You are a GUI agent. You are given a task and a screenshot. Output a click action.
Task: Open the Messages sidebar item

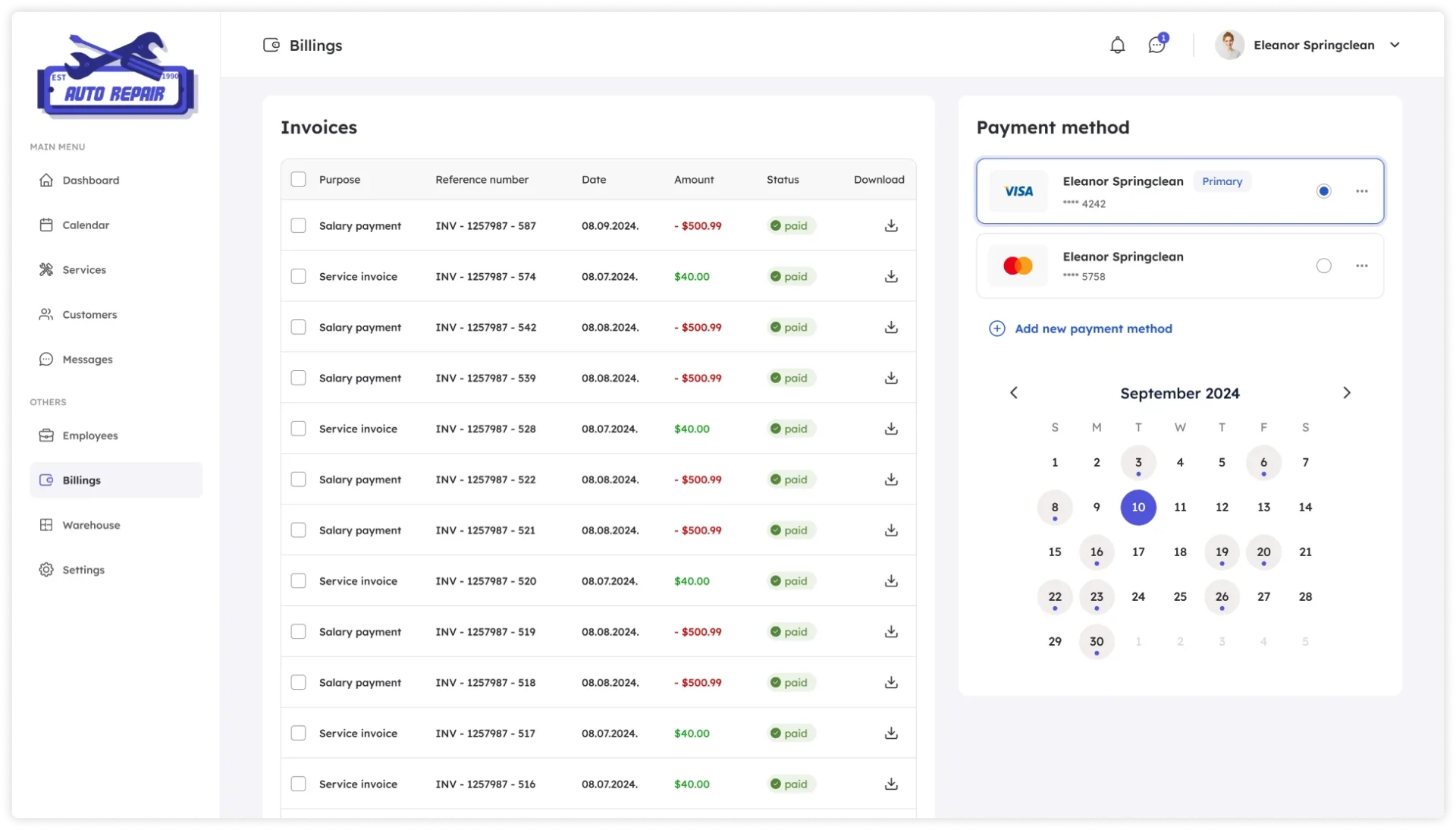click(x=116, y=359)
